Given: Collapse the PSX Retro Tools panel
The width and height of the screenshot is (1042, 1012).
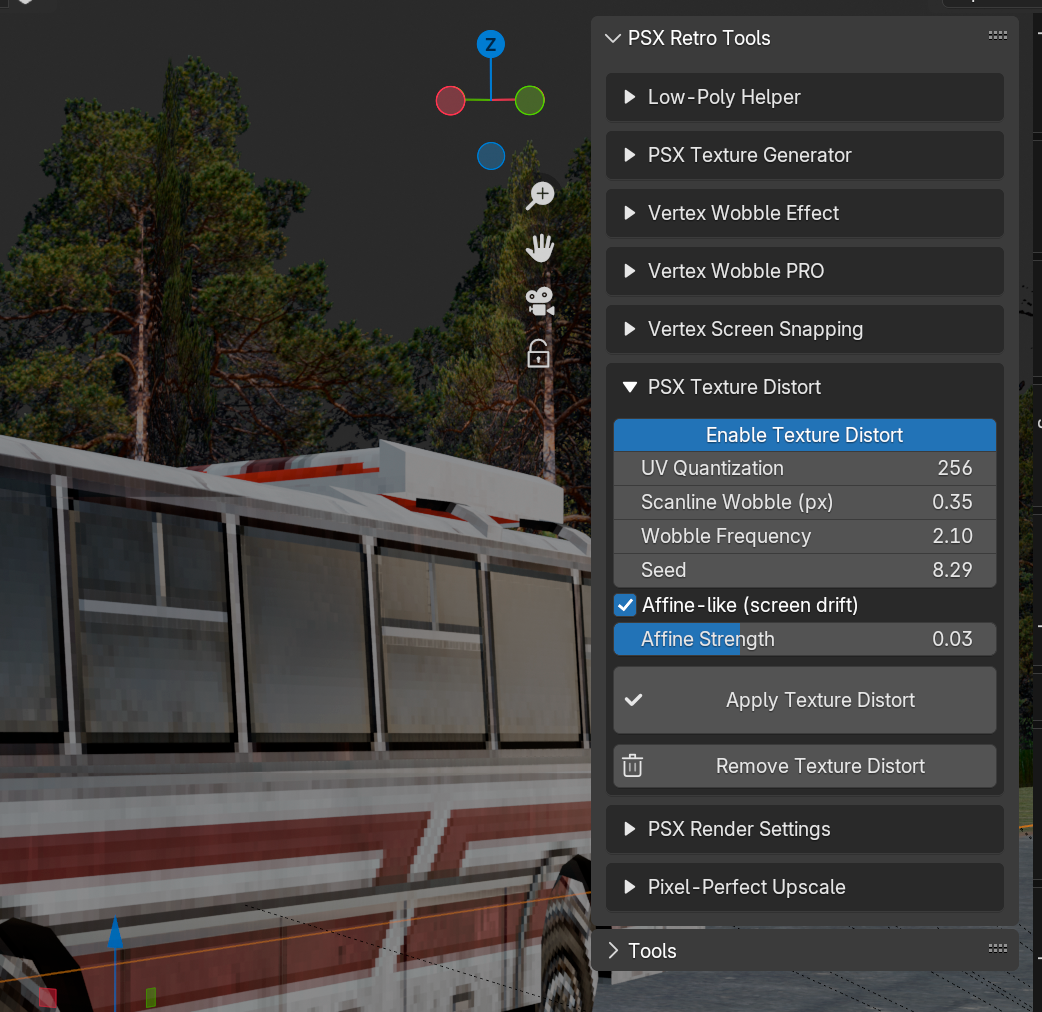Looking at the screenshot, I should pyautogui.click(x=613, y=39).
